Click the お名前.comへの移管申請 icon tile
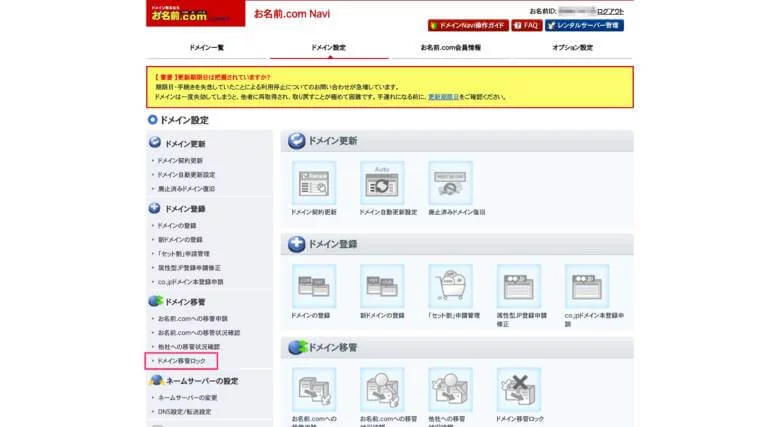 [314, 390]
